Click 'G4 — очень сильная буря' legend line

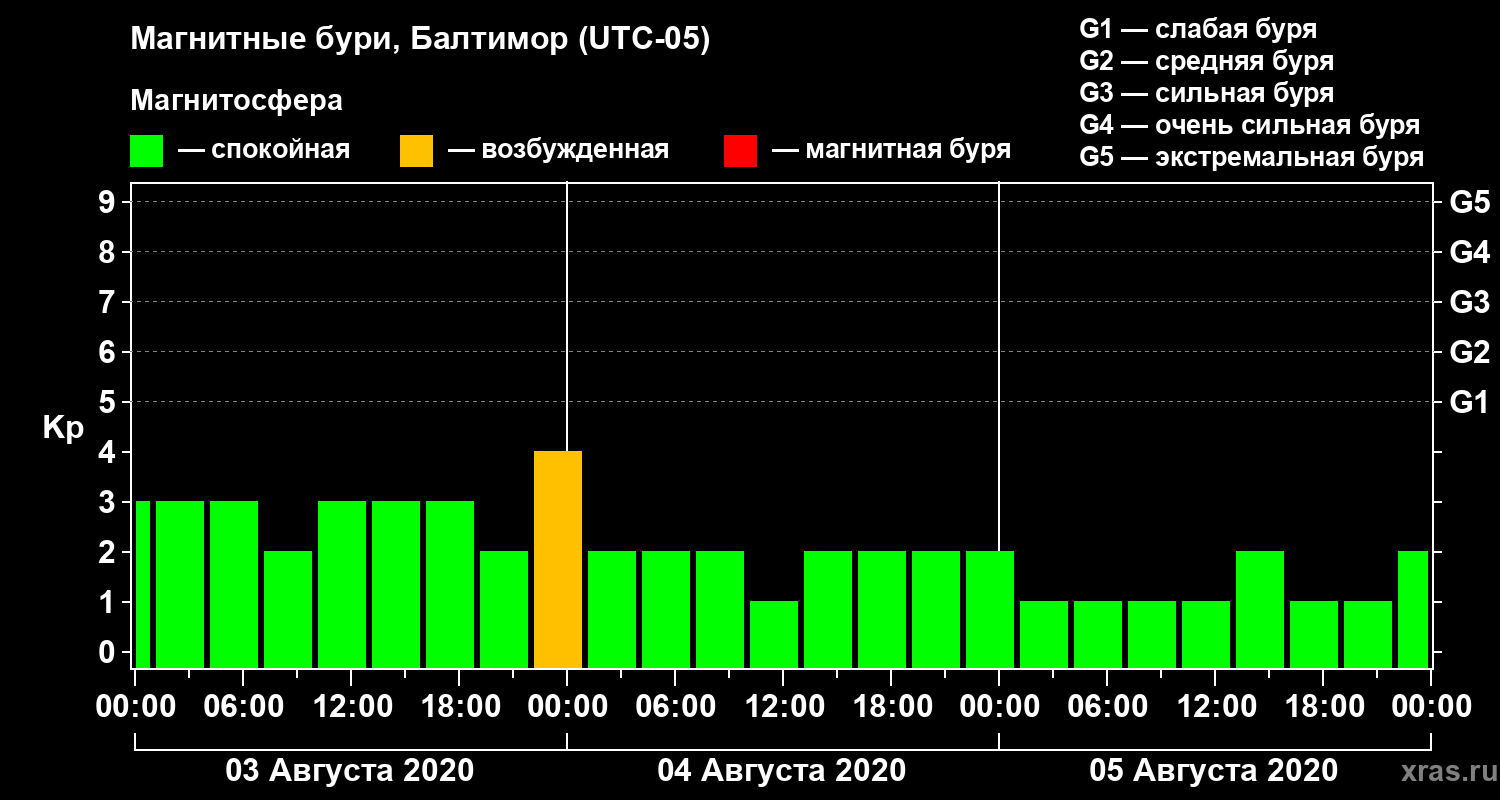1249,125
